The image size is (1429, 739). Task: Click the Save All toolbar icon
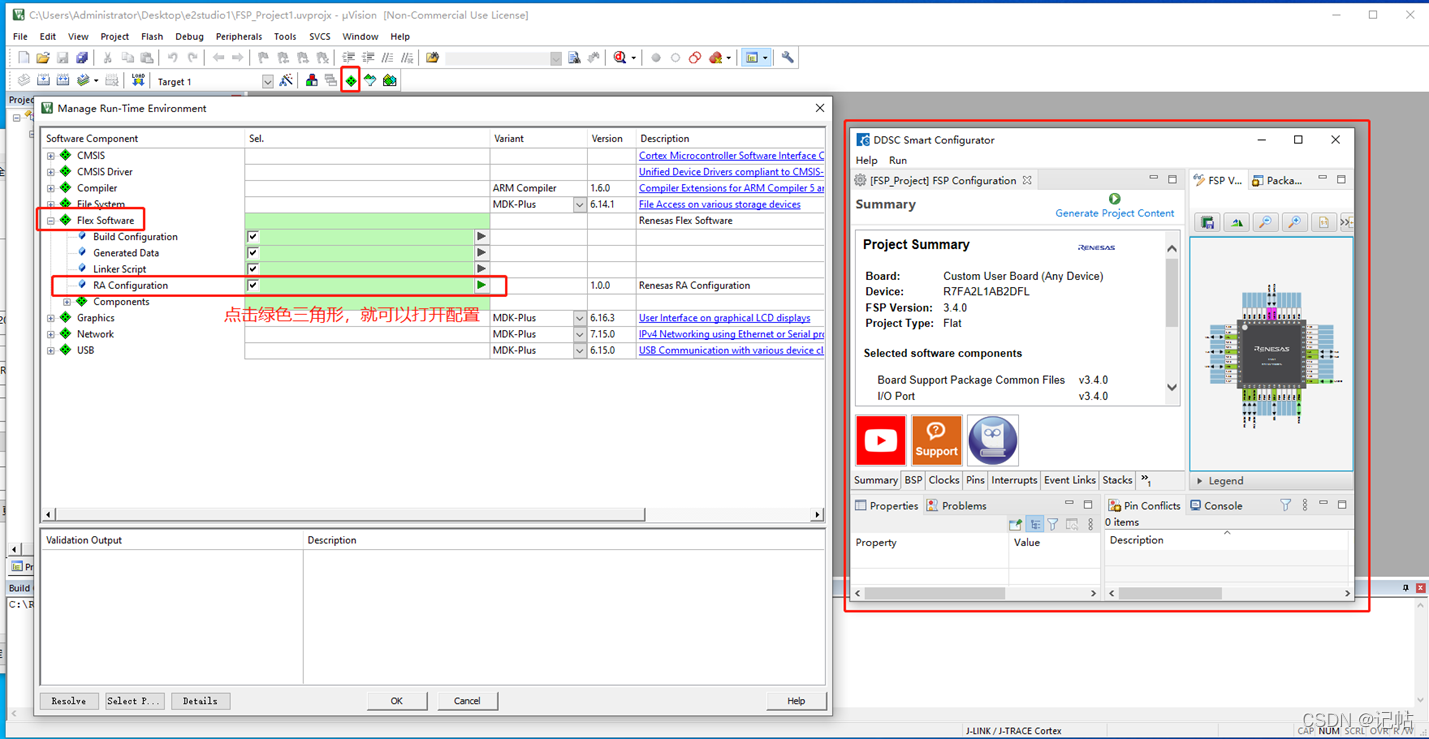(x=82, y=58)
